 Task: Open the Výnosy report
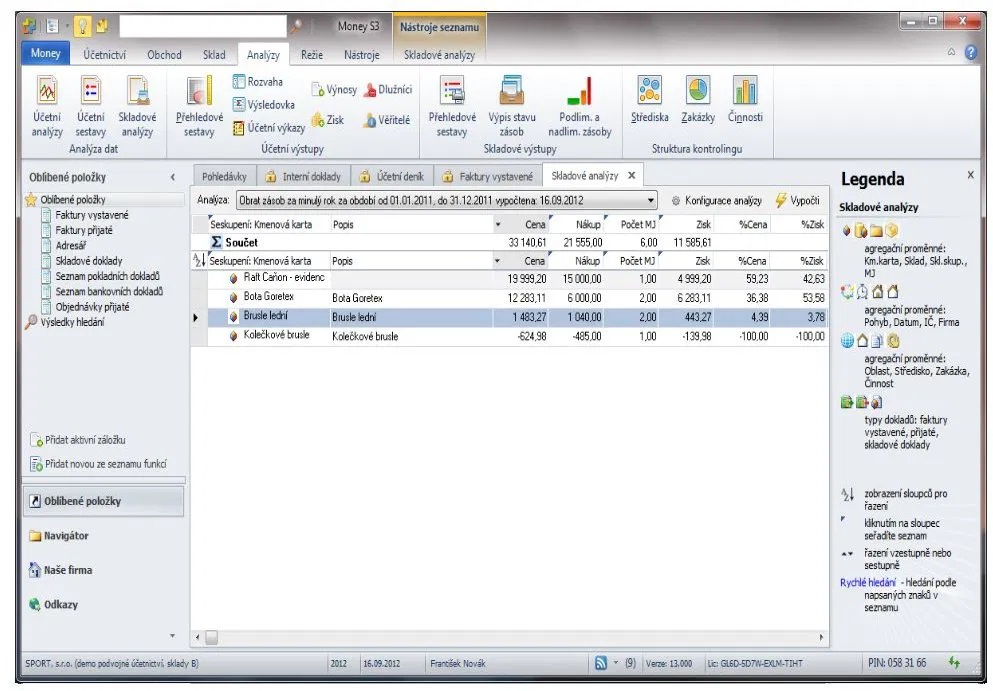(x=334, y=89)
